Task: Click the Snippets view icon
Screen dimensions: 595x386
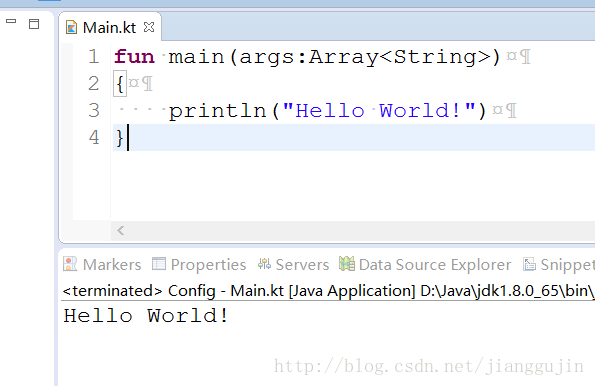Action: pos(529,264)
